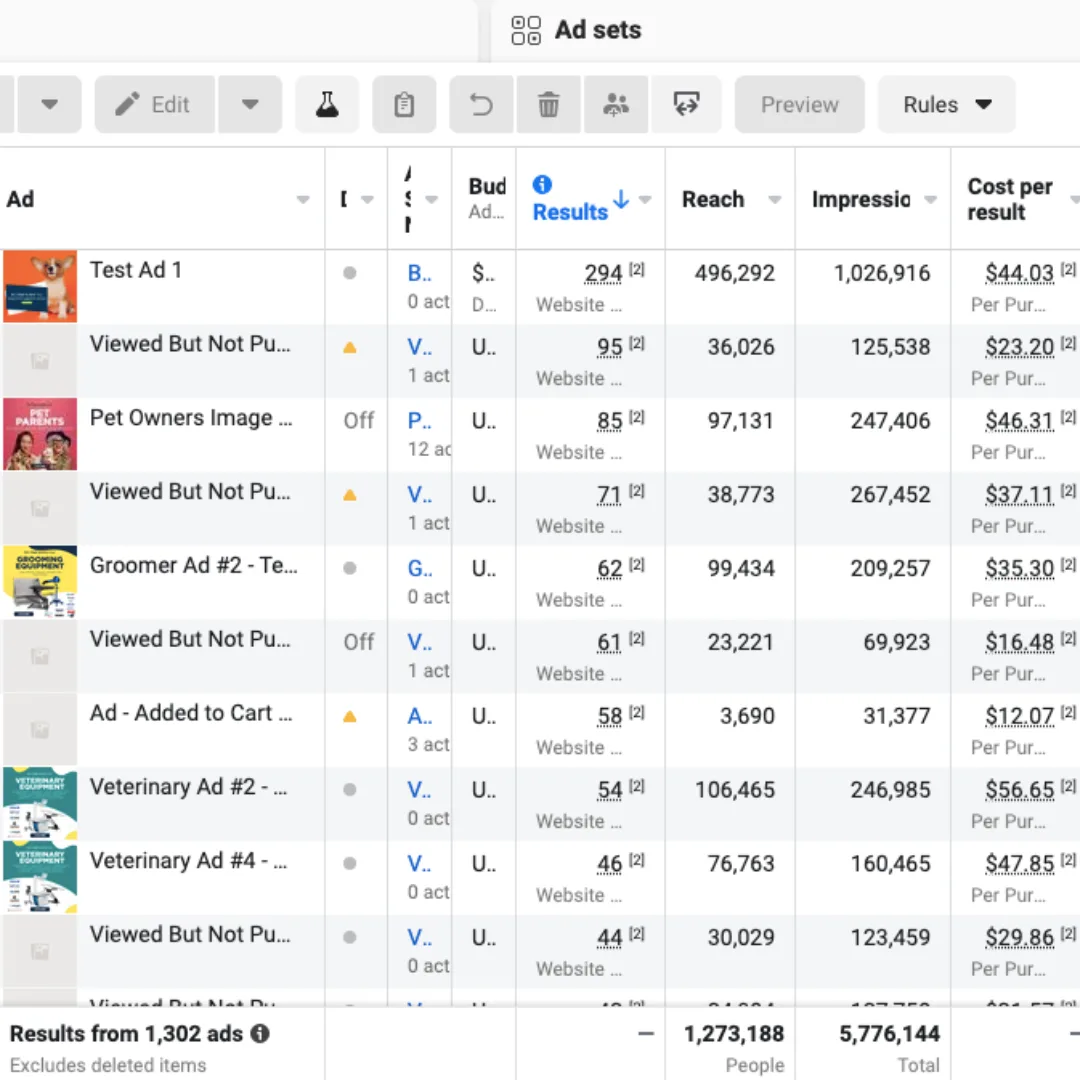Click the Undo changes icon
Viewport: 1080px width, 1080px height.
pyautogui.click(x=481, y=104)
